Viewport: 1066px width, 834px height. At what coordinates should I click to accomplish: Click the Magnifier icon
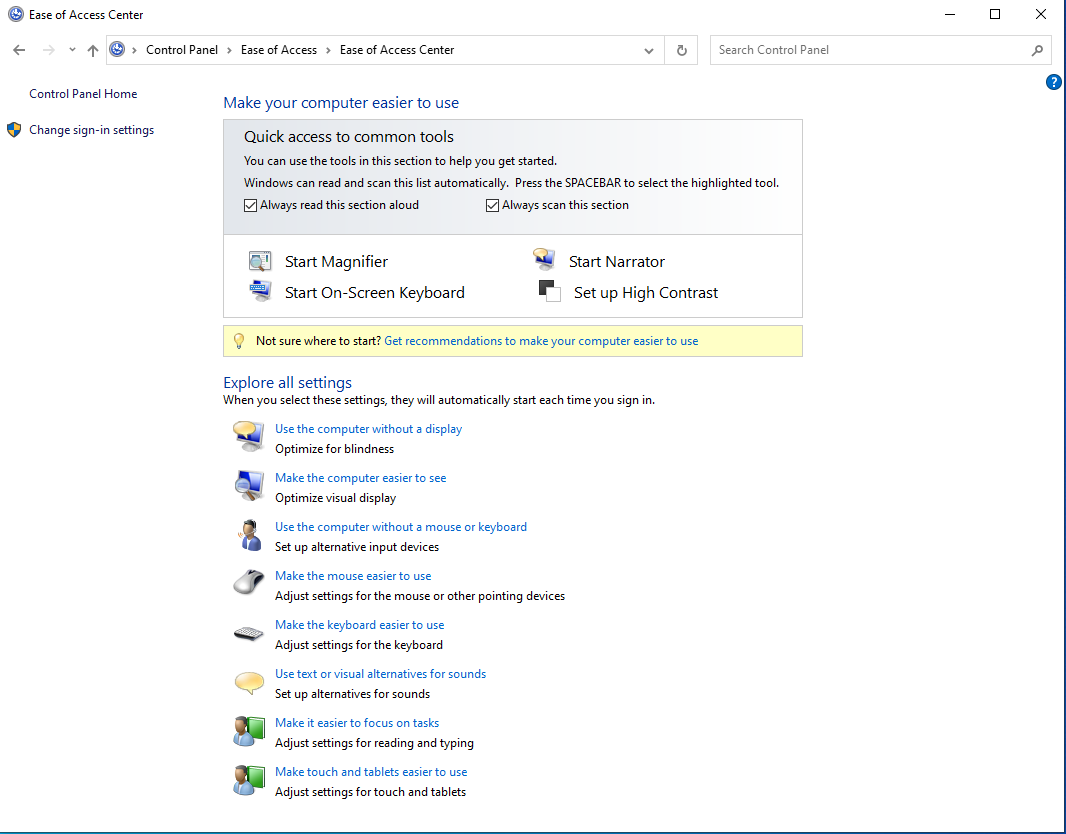[260, 261]
